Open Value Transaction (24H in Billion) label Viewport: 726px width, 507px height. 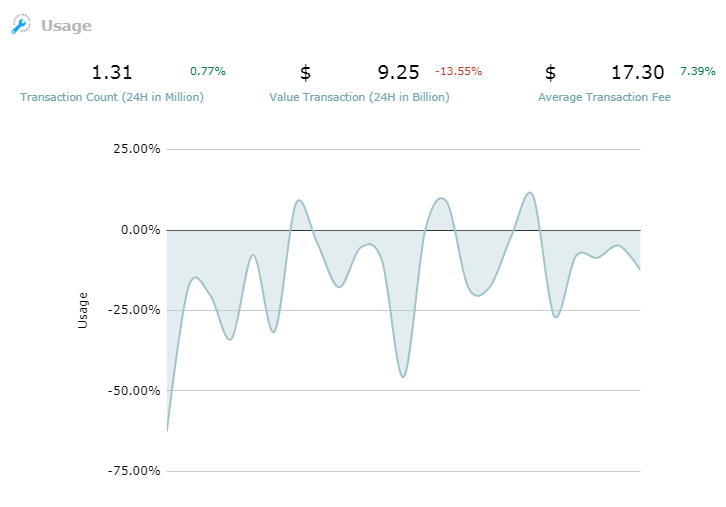(359, 97)
